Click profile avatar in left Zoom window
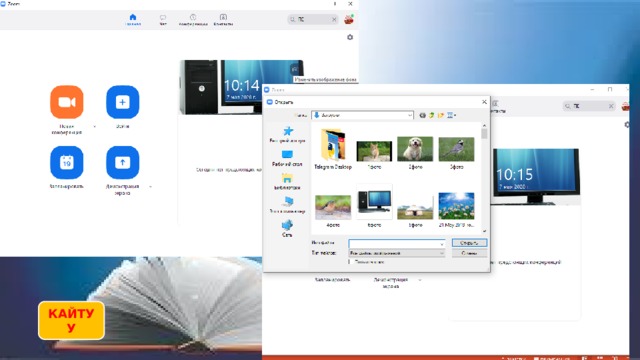 pyautogui.click(x=349, y=19)
